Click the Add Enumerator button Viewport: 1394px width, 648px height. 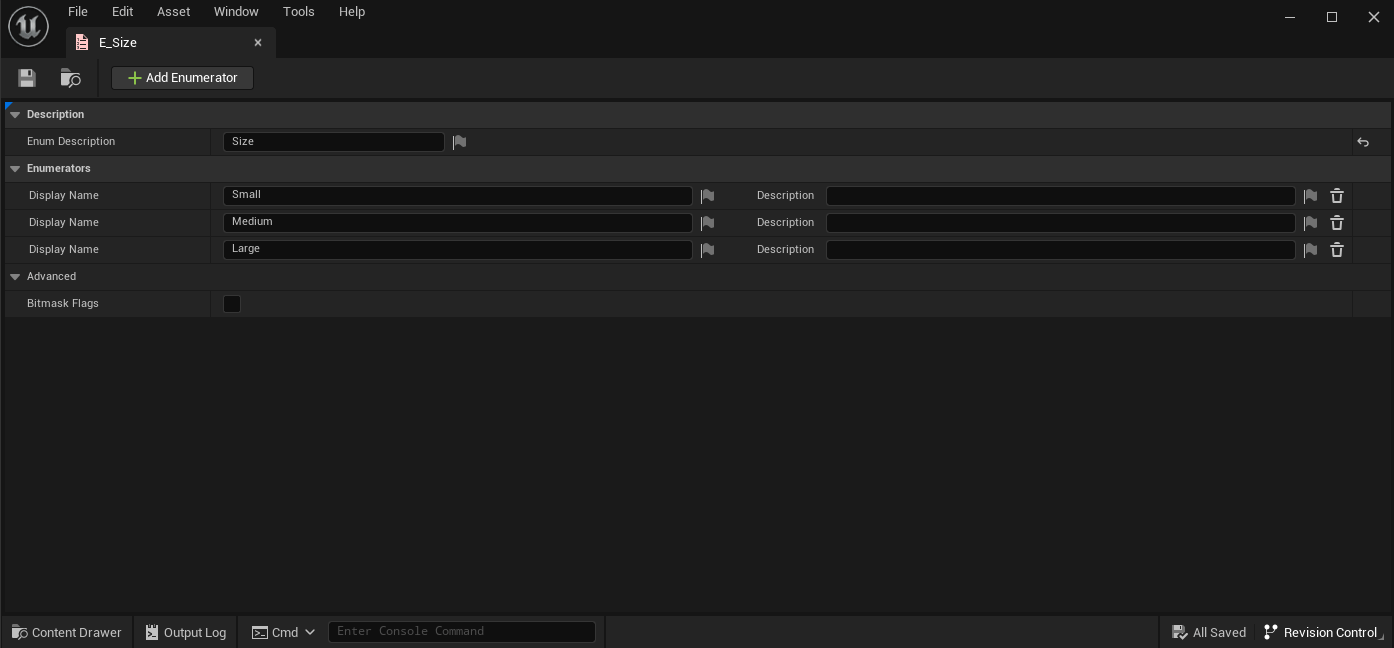pyautogui.click(x=182, y=78)
